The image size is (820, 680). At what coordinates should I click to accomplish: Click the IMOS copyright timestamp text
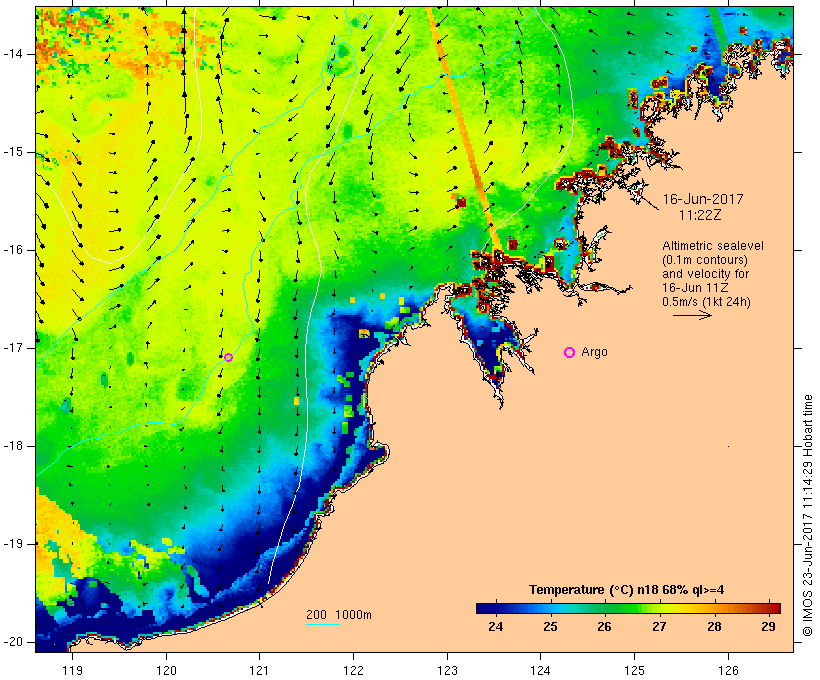pyautogui.click(x=807, y=516)
